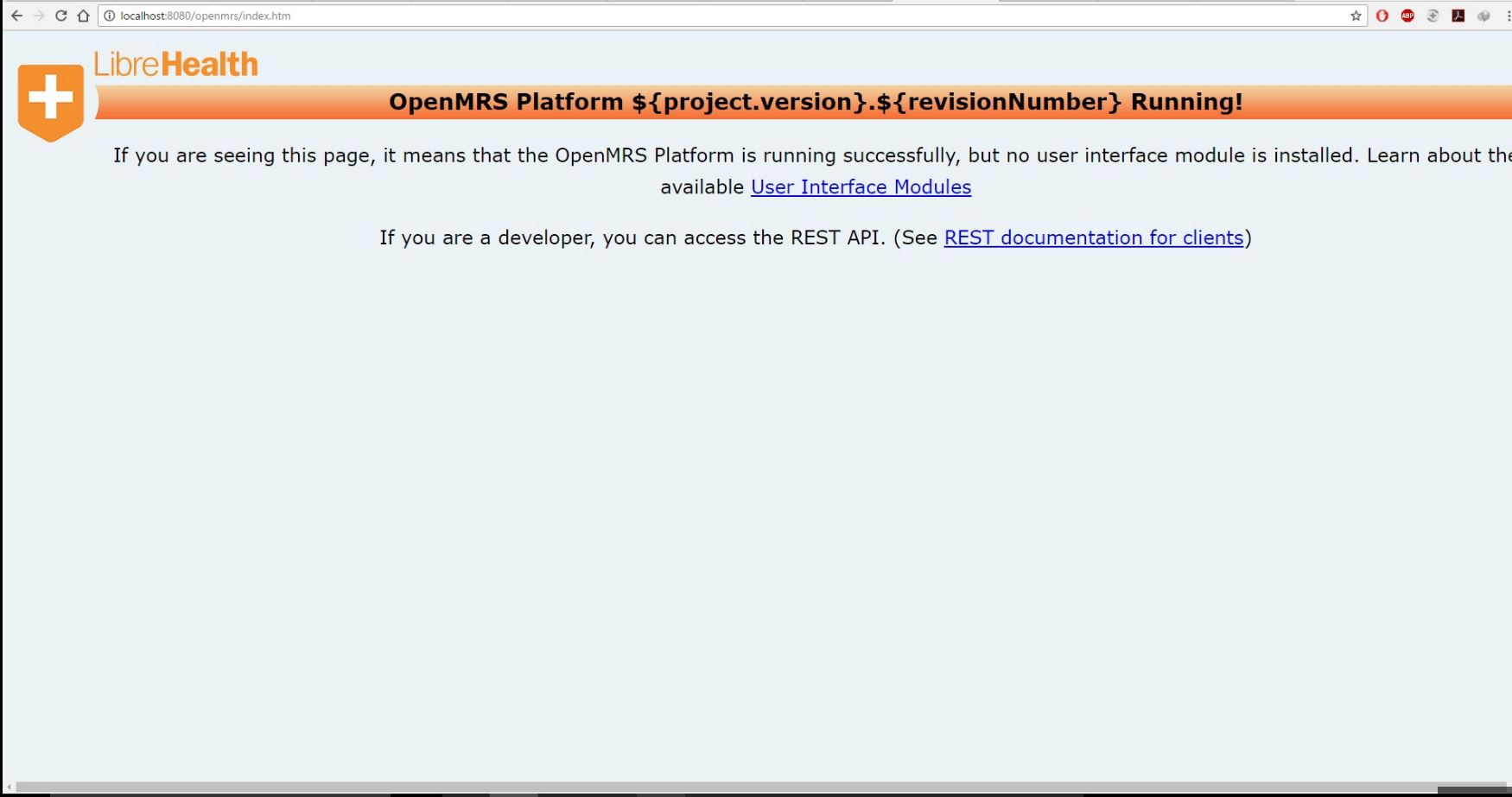Viewport: 1512px width, 797px height.
Task: Open the User Interface Modules link
Action: [861, 187]
